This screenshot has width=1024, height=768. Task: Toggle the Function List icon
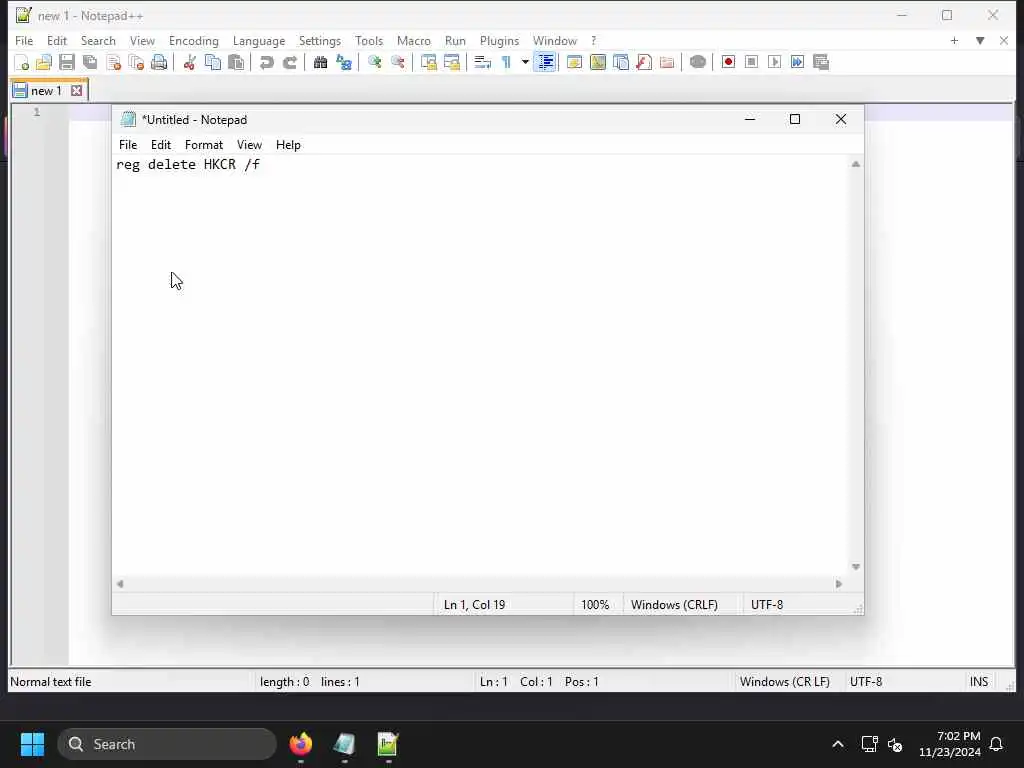(644, 63)
